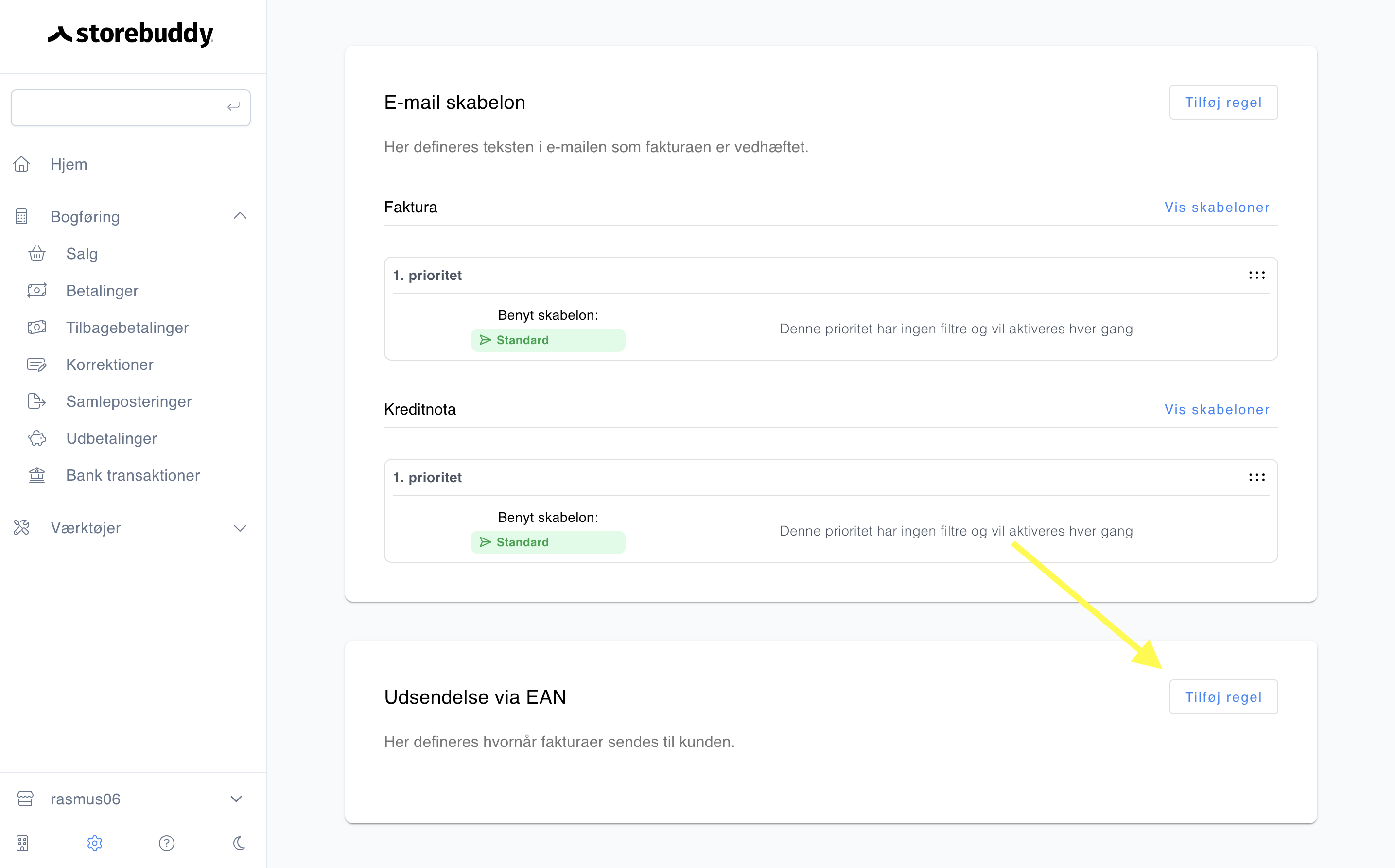The height and width of the screenshot is (868, 1395).
Task: Click the sidebar search input field
Action: click(x=130, y=107)
